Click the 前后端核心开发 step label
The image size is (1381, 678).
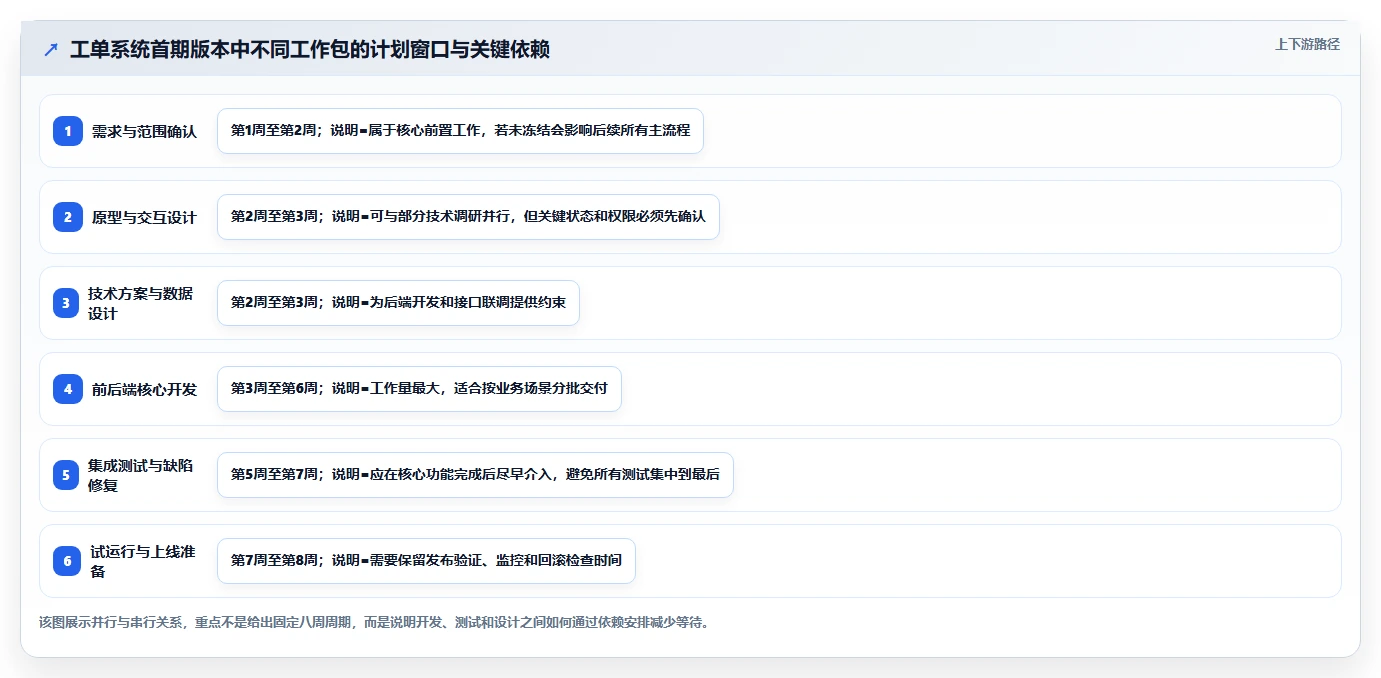coord(144,389)
